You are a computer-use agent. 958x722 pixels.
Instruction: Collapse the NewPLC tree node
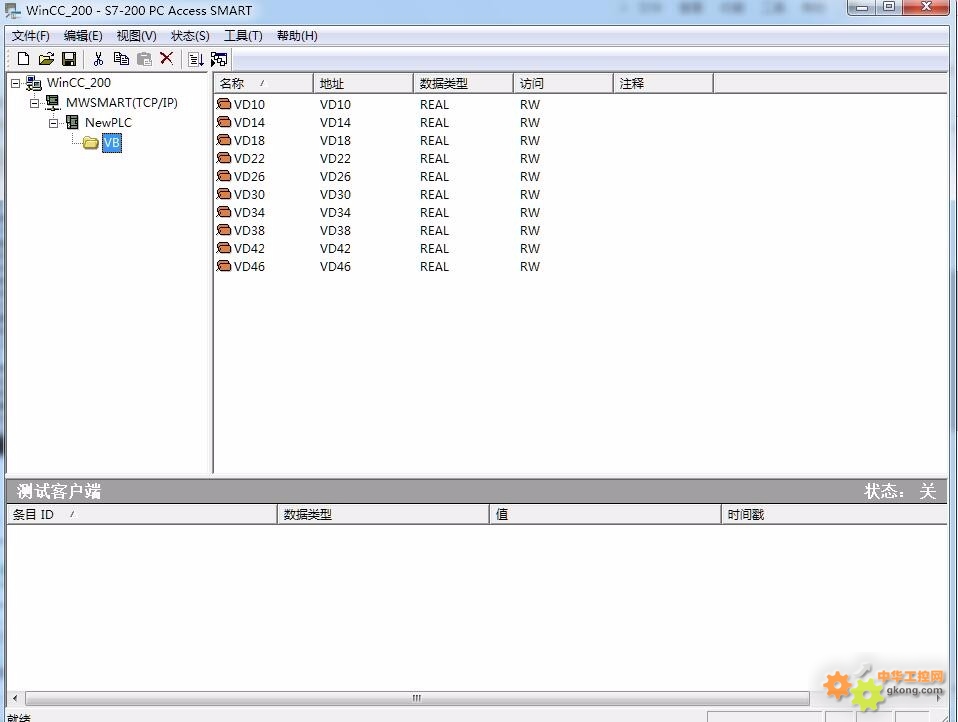click(54, 123)
